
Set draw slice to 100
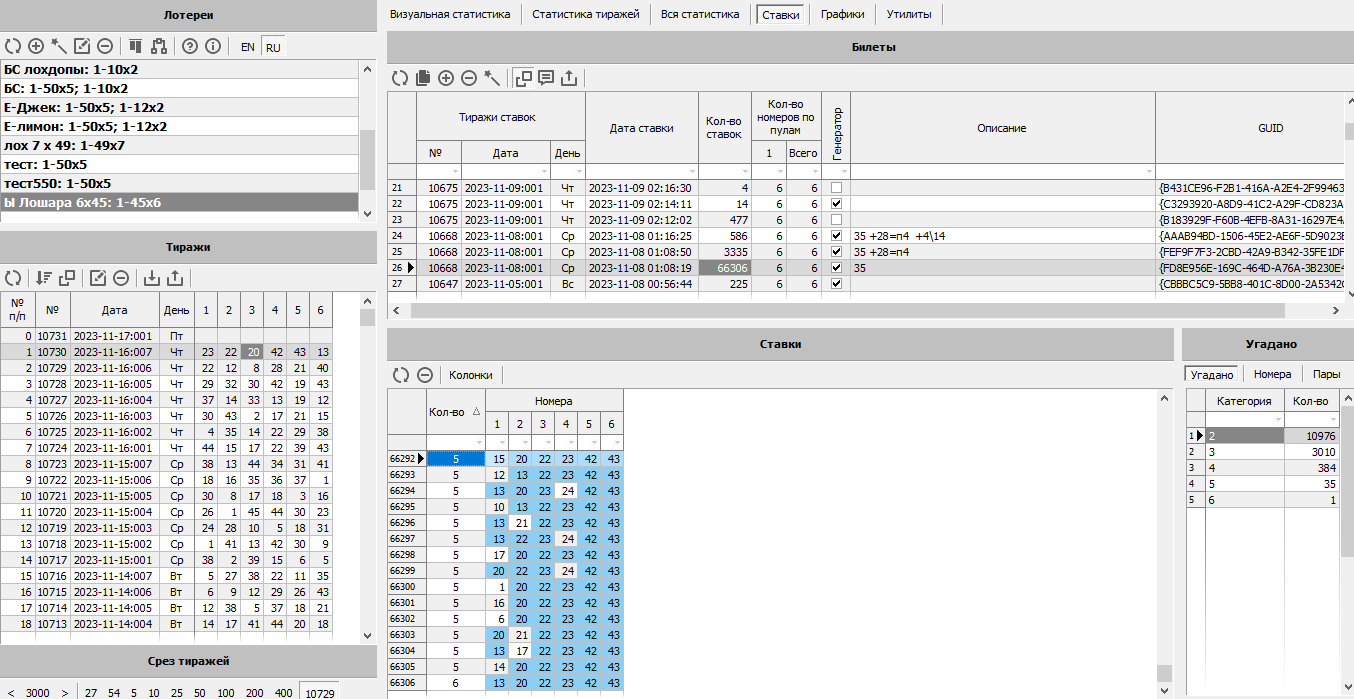(x=226, y=693)
